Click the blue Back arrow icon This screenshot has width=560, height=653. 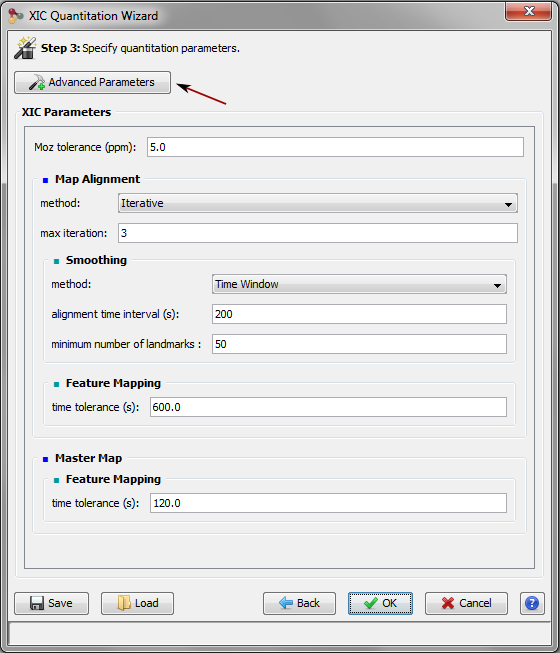pos(286,603)
